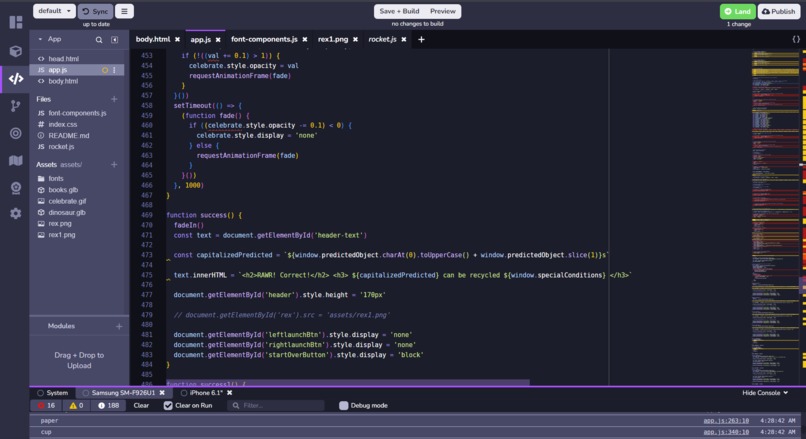The height and width of the screenshot is (439, 806).
Task: Collapse the App section triangle
Action: pos(40,39)
